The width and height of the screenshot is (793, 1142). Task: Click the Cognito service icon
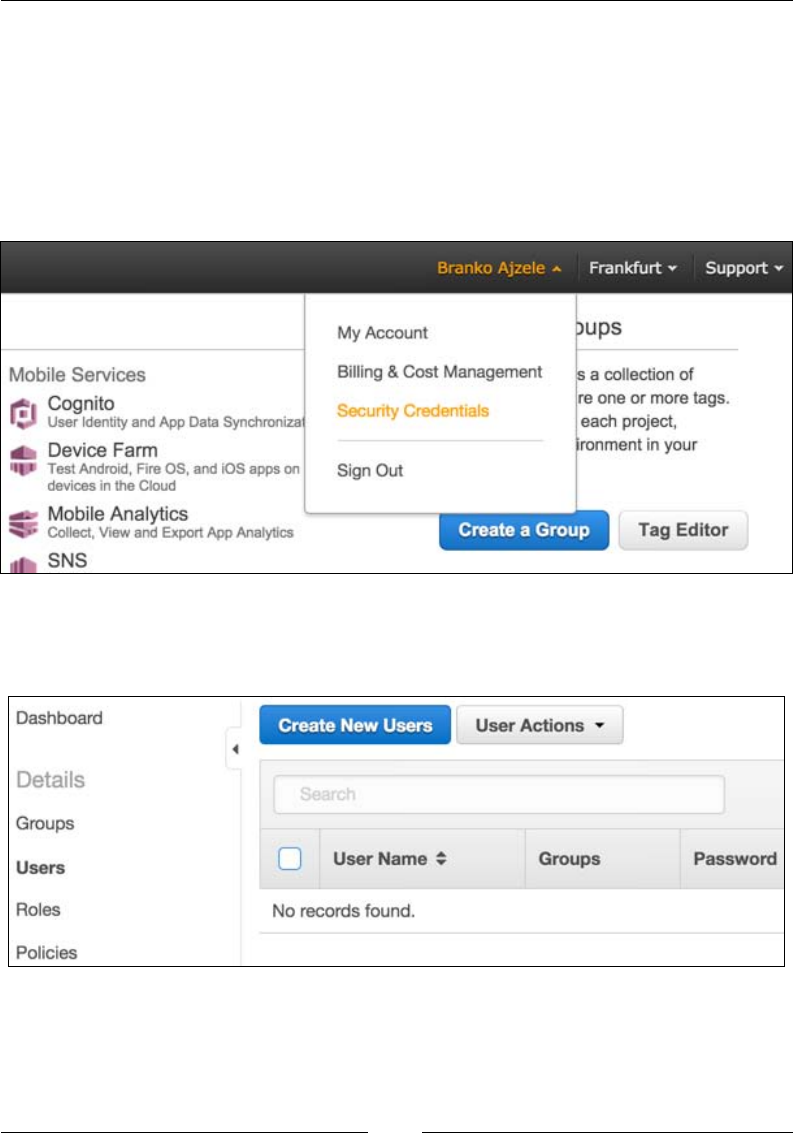[24, 413]
